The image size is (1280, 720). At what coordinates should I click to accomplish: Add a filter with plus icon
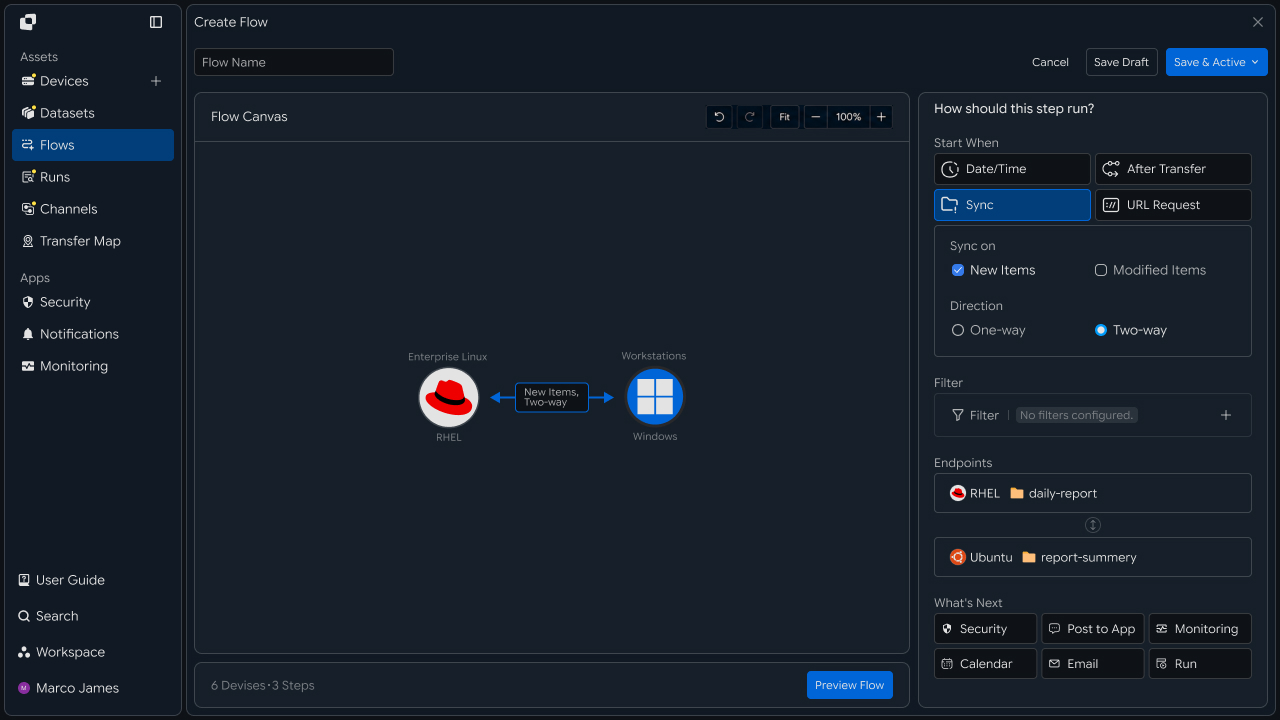[x=1226, y=415]
